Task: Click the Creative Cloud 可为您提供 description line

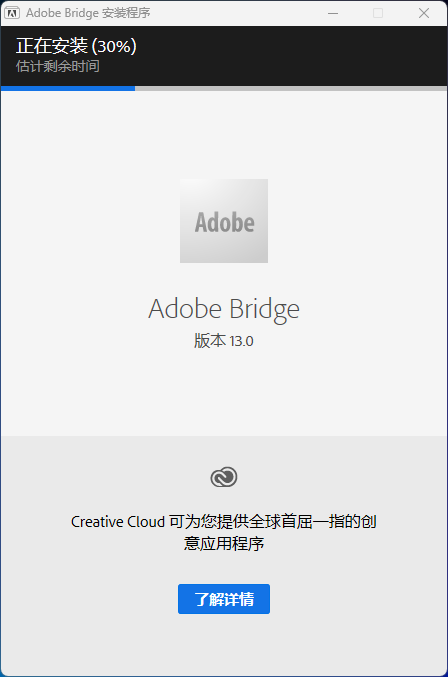Action: tap(224, 522)
